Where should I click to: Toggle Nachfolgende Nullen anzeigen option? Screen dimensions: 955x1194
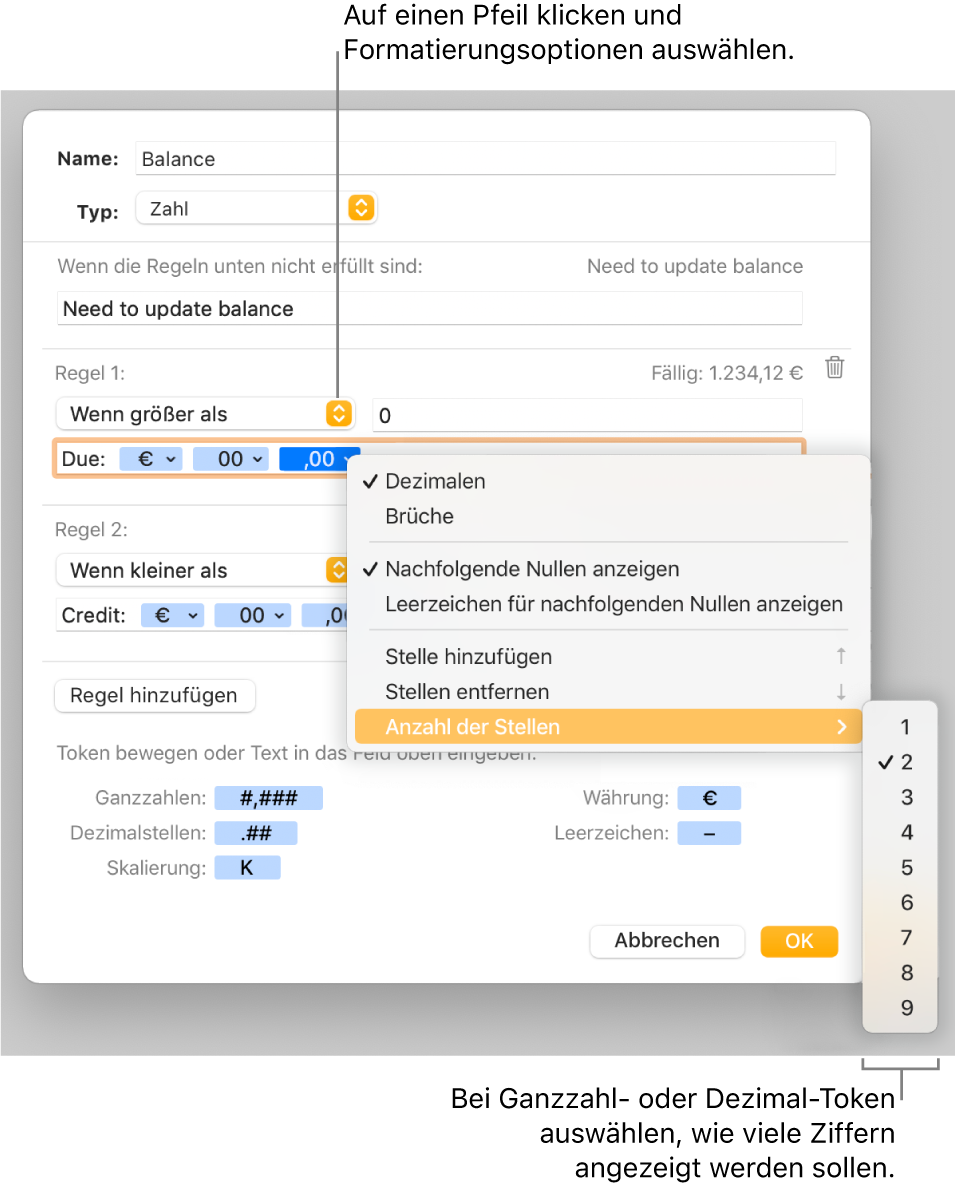[608, 569]
